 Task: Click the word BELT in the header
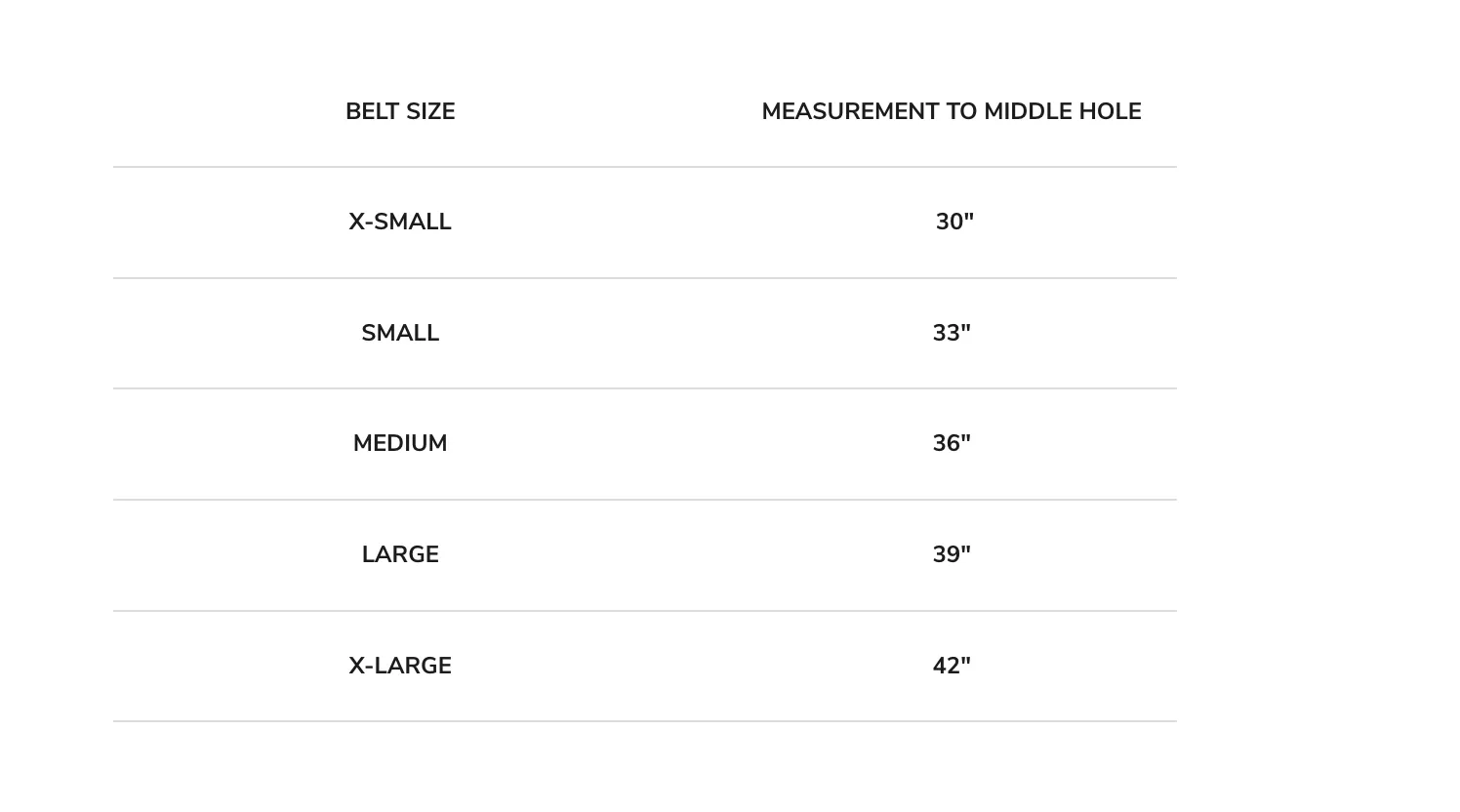[x=372, y=111]
